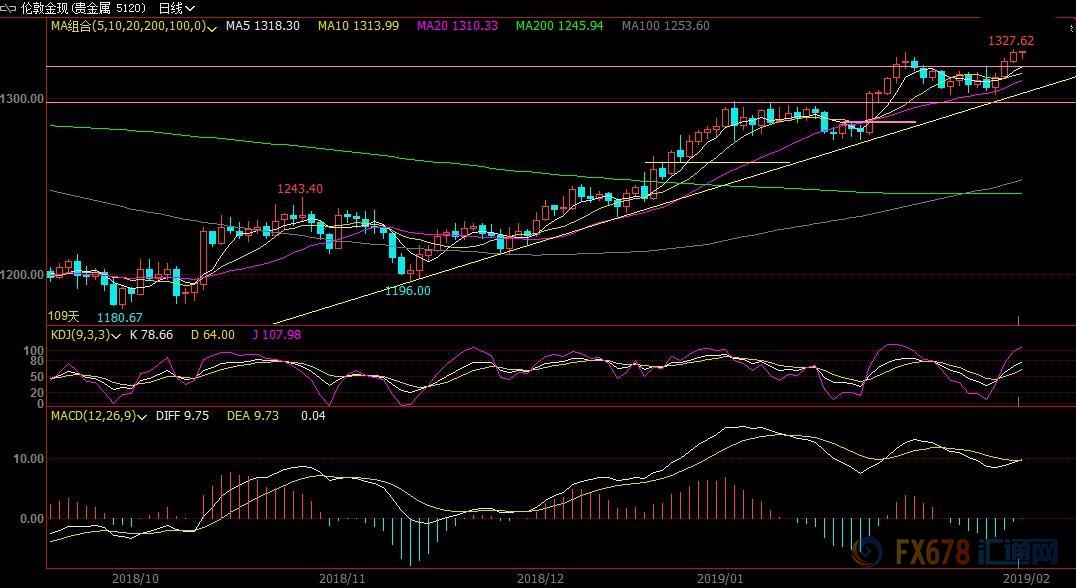1076x588 pixels.
Task: Expand the MA组合 indicator settings dropdown
Action: [x=212, y=26]
